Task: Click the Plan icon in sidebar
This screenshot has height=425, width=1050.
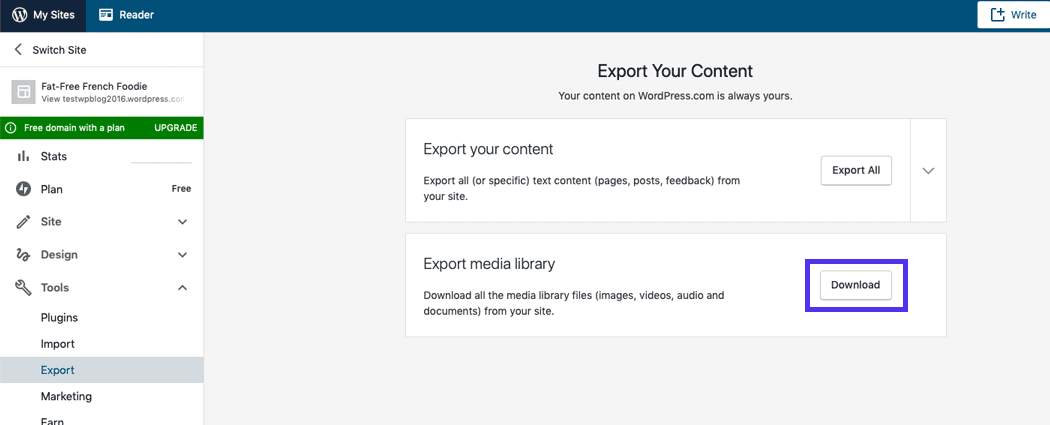Action: click(23, 189)
